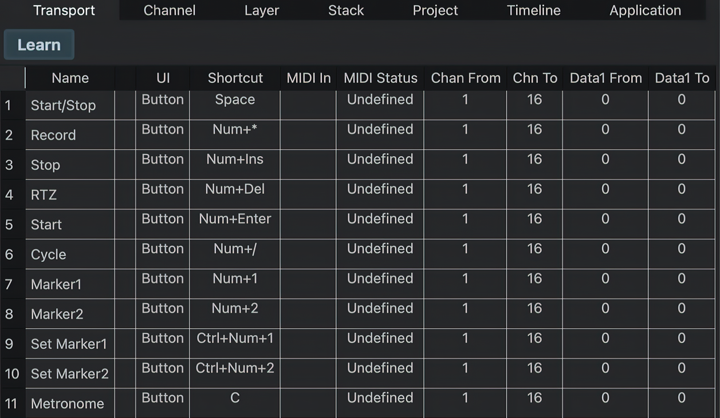Image resolution: width=720 pixels, height=418 pixels.
Task: Select row number 7 header
Action: (x=10, y=284)
